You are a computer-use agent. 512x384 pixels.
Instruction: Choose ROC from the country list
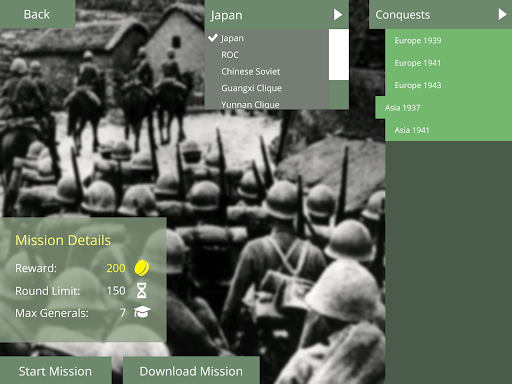click(x=267, y=55)
